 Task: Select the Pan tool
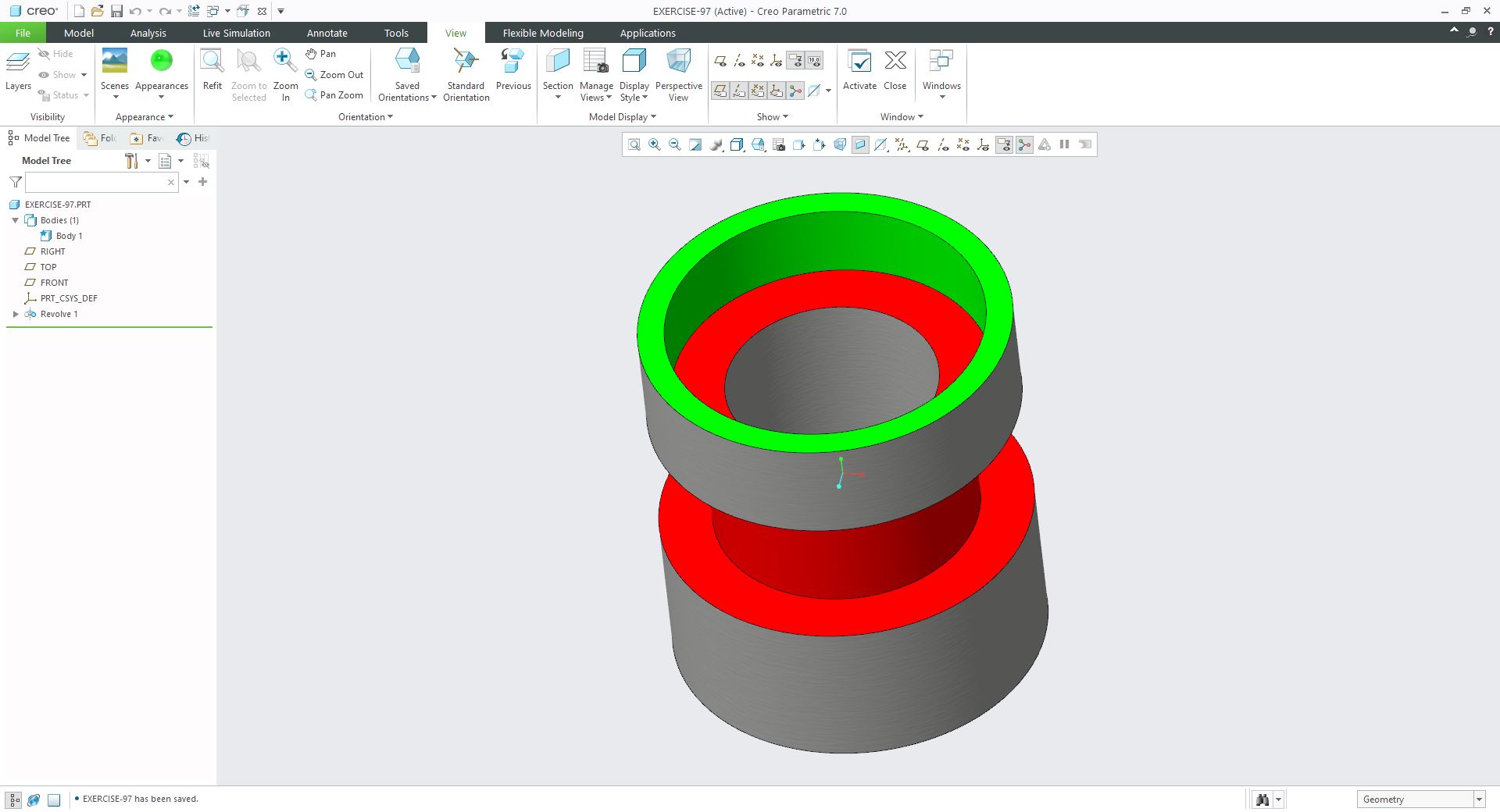coord(321,54)
